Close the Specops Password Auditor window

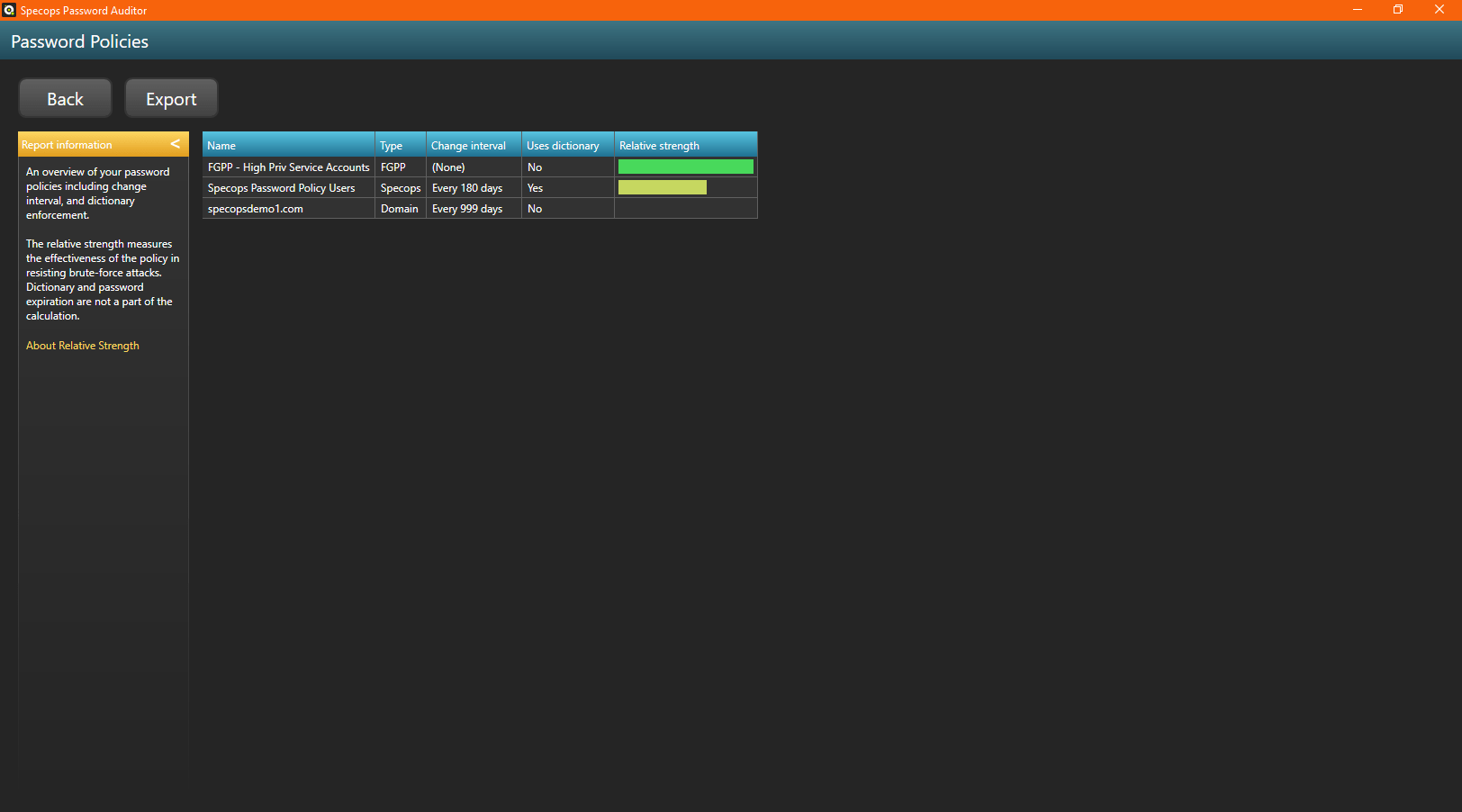[1439, 10]
